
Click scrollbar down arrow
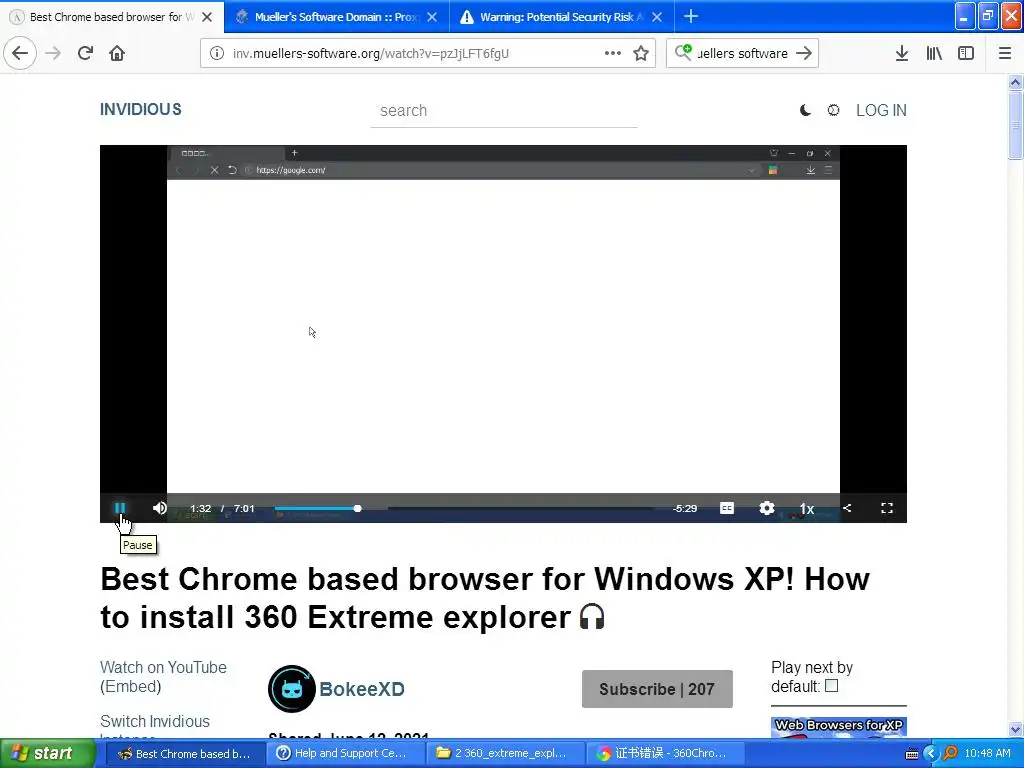click(x=1015, y=729)
